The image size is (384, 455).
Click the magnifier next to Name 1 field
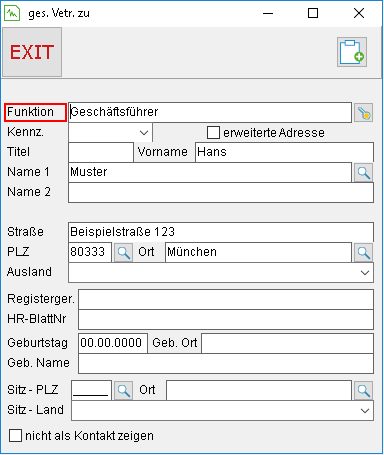[x=363, y=173]
